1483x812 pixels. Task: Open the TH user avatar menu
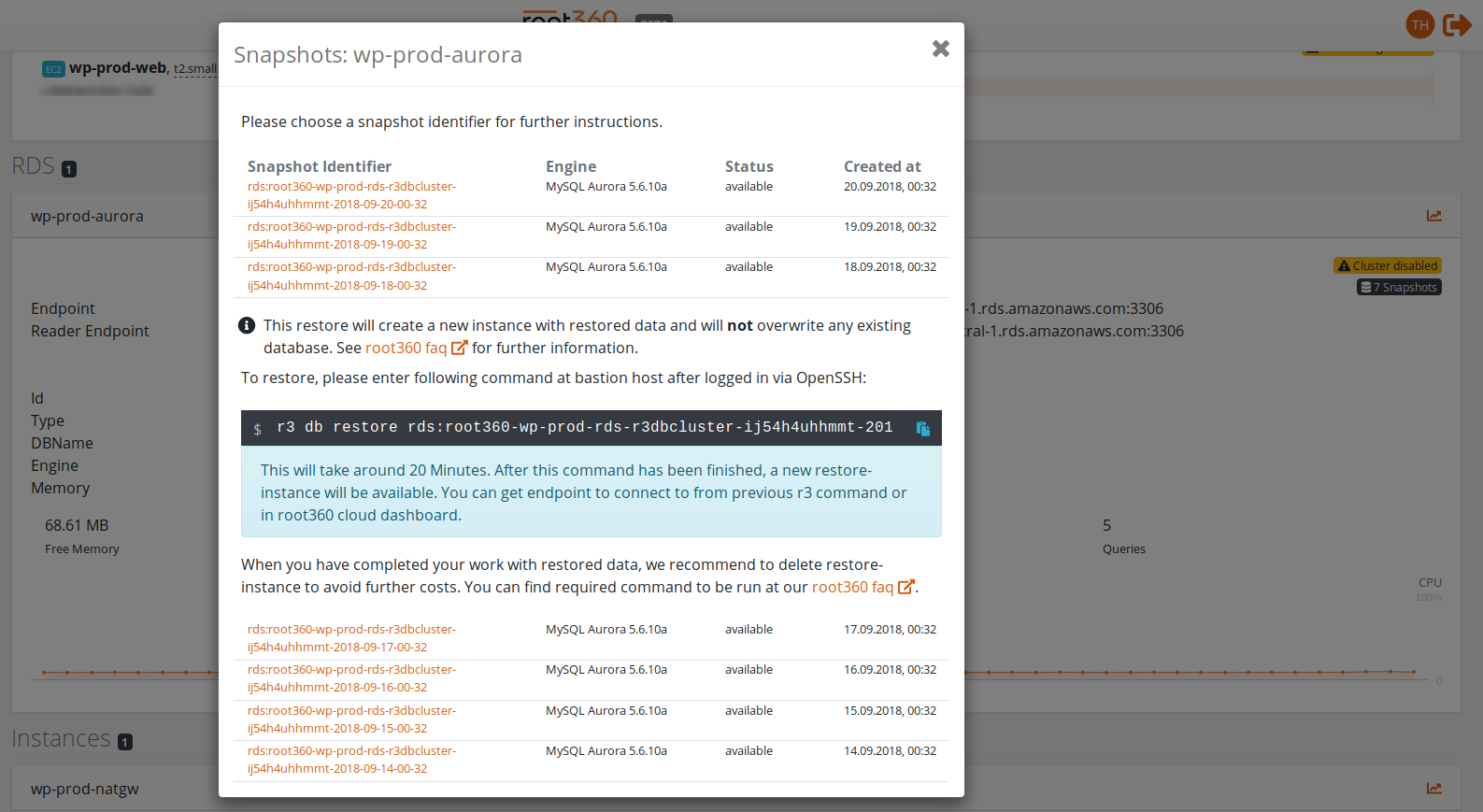click(1420, 24)
